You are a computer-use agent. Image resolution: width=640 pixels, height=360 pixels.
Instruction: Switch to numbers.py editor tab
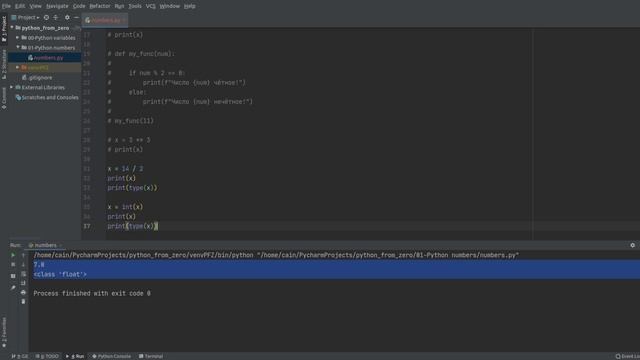point(105,20)
